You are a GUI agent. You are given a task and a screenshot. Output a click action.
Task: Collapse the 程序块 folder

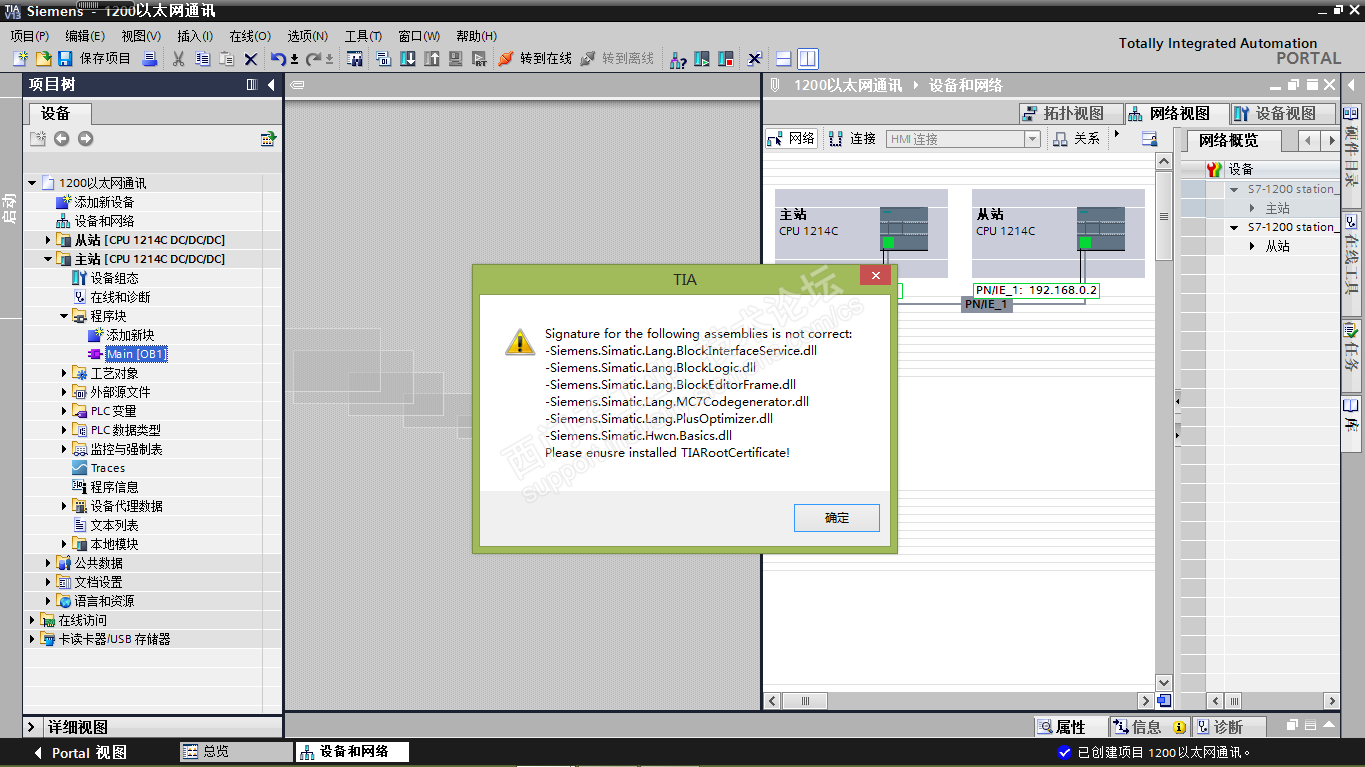64,316
